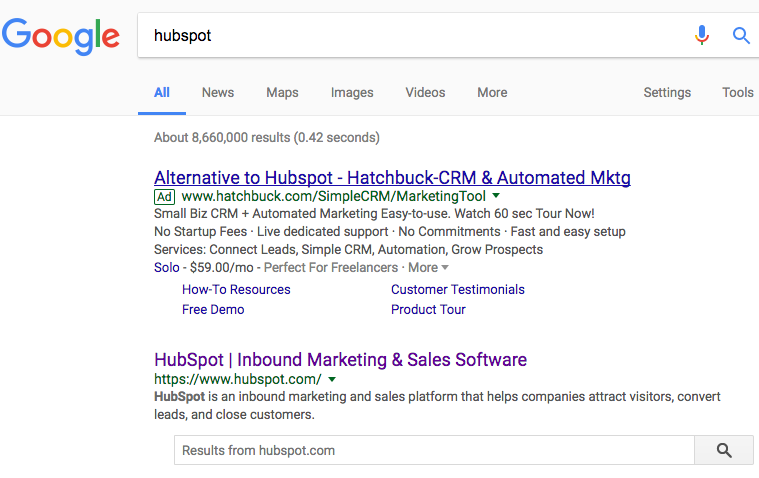Open the Customer Testimonials sitelink

[x=457, y=290]
